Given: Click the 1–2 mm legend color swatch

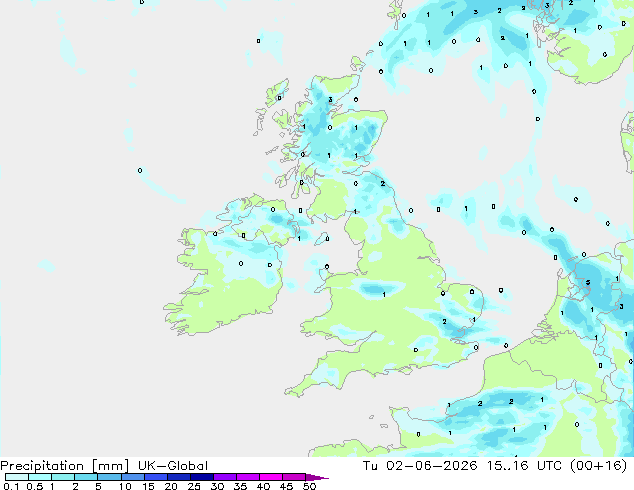Looking at the screenshot, I should (x=63, y=477).
